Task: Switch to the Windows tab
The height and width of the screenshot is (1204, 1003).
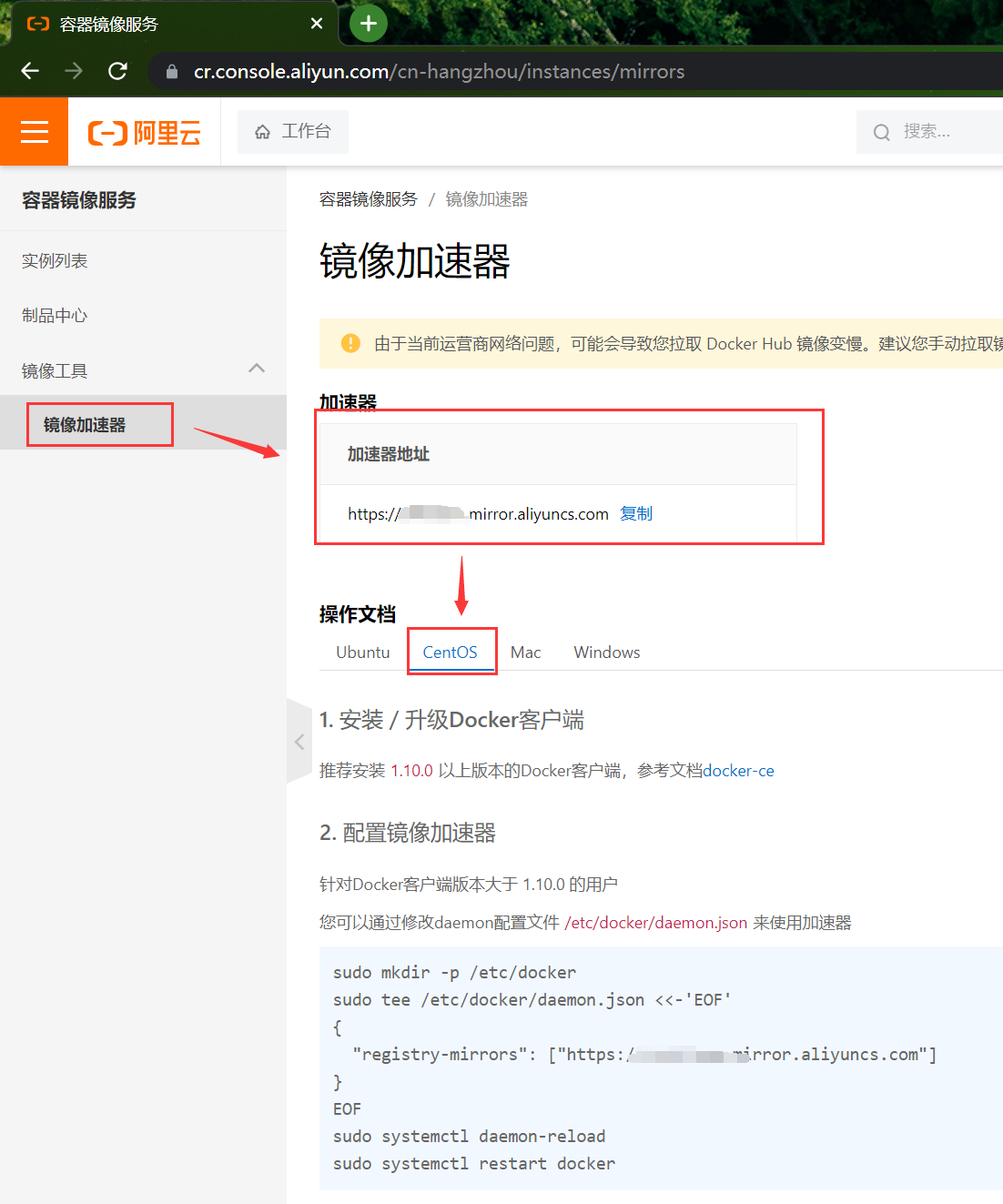Action: pyautogui.click(x=607, y=652)
